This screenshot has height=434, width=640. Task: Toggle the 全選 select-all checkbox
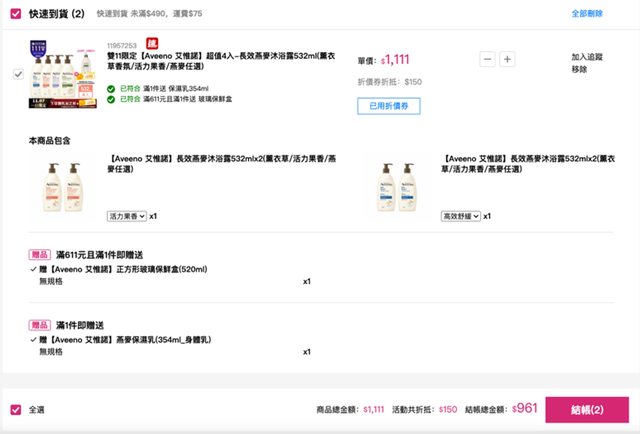15,409
